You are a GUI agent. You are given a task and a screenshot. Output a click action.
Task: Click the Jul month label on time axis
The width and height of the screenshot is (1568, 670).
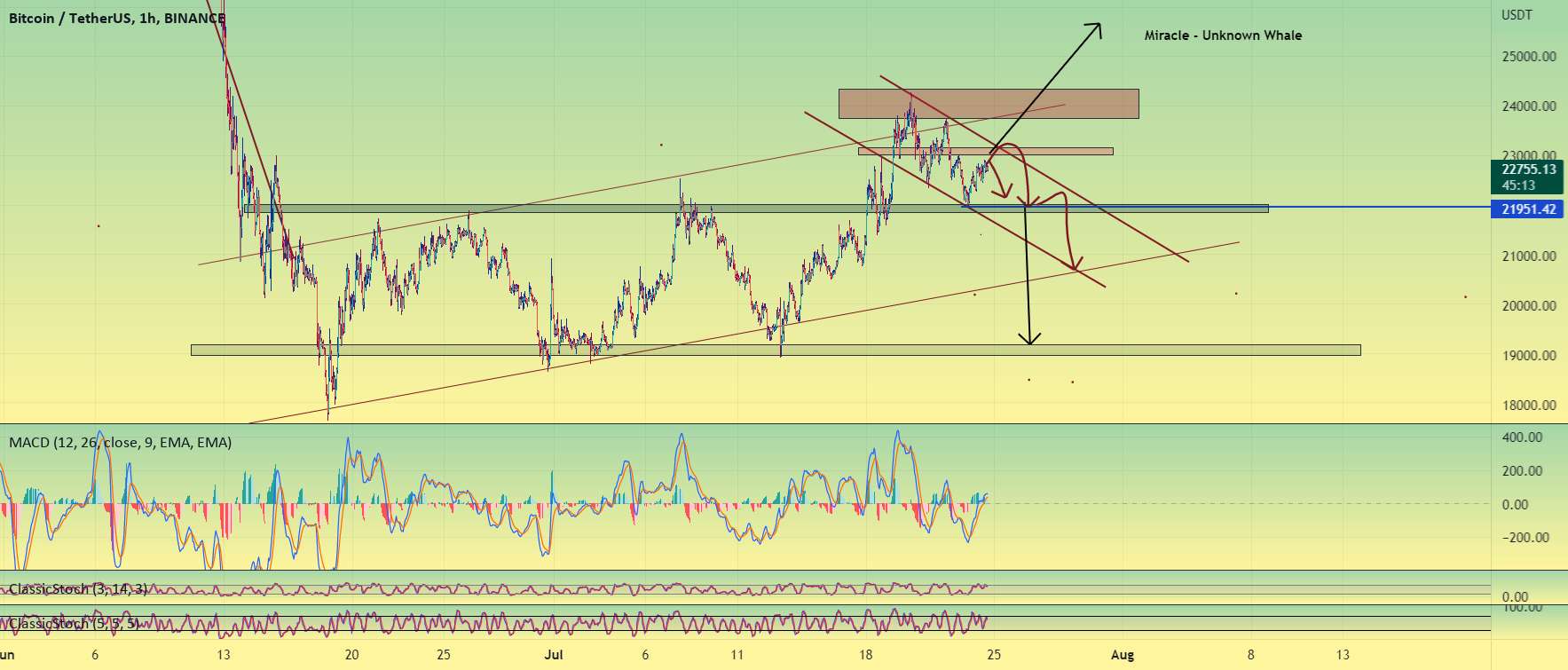[x=554, y=655]
